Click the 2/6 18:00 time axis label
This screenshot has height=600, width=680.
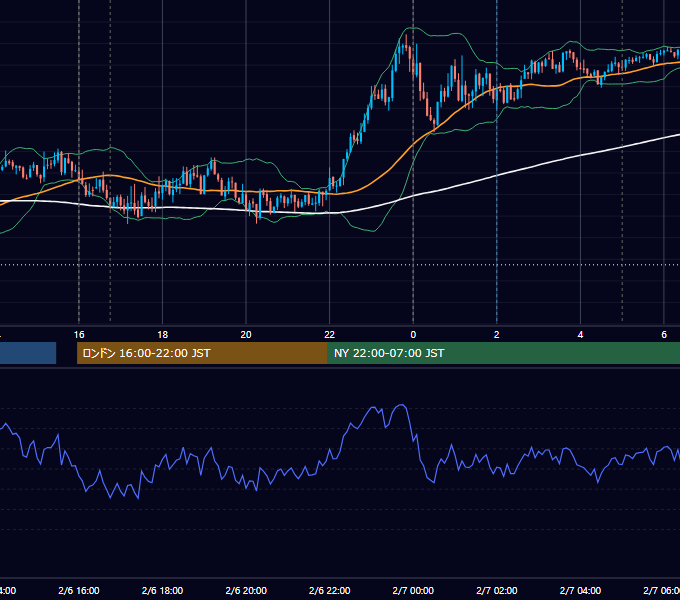[162, 590]
